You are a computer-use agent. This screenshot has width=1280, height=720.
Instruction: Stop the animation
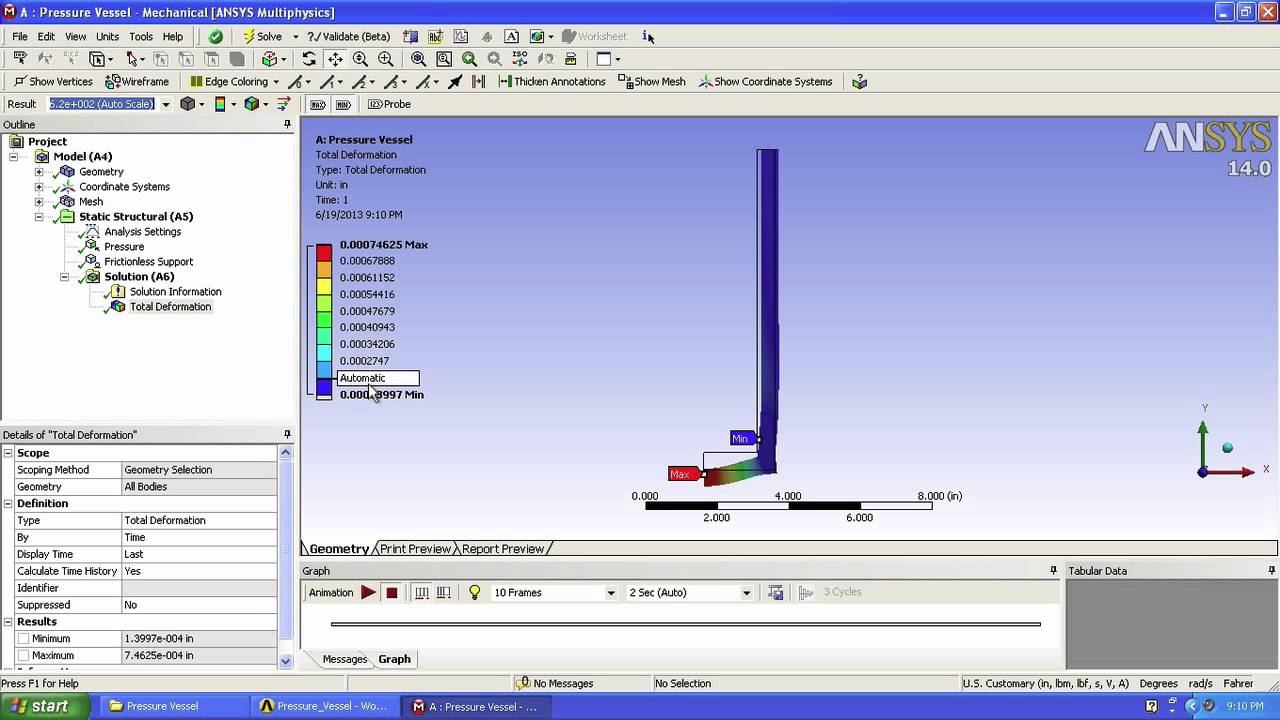[x=391, y=593]
